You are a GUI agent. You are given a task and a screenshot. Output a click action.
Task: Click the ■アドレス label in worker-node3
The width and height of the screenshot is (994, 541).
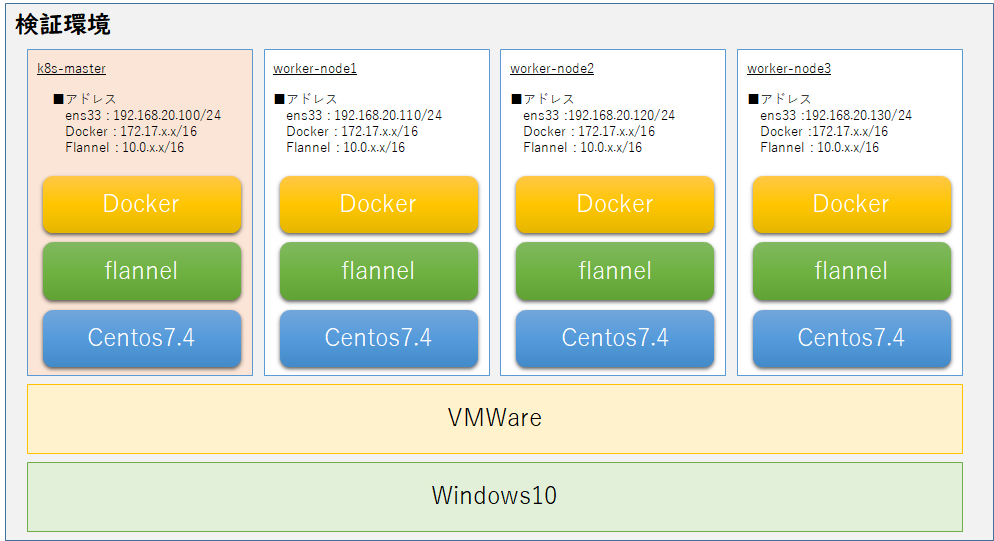point(780,99)
